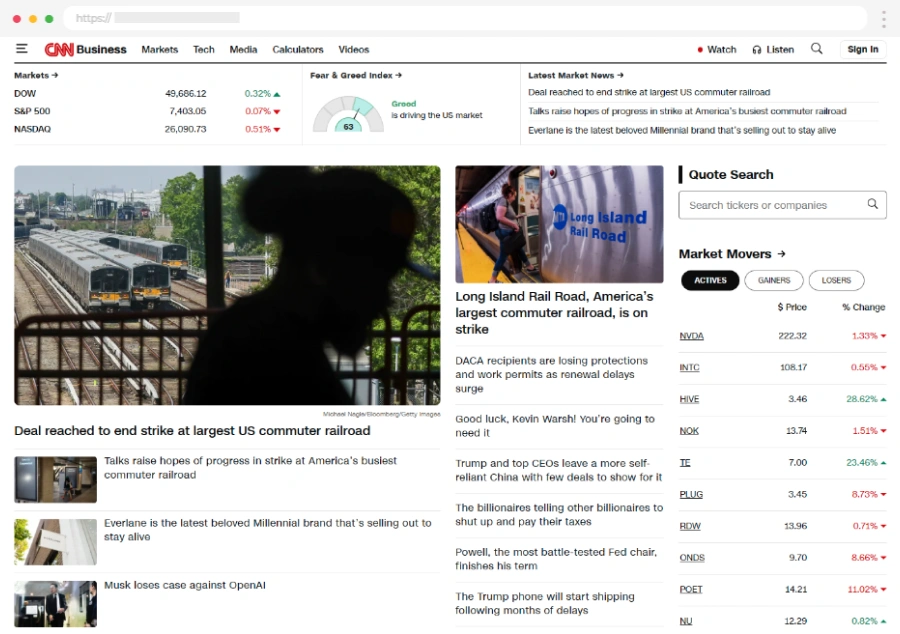900x634 pixels.
Task: Open the HIVE ticker link
Action: point(689,399)
